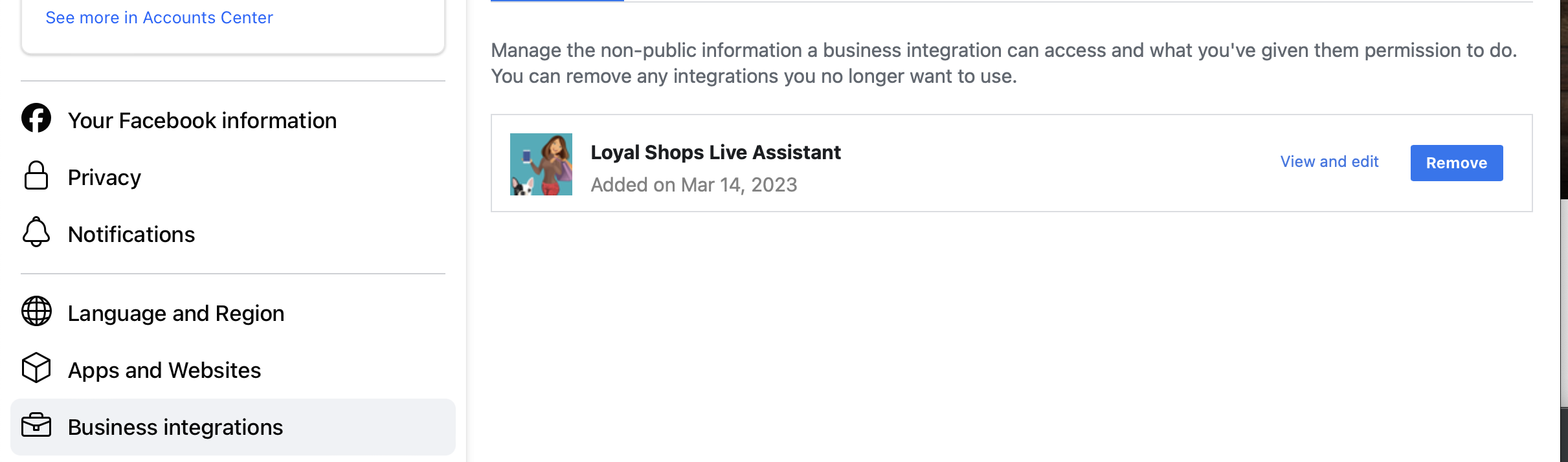Image resolution: width=1568 pixels, height=462 pixels.
Task: Follow See more in Accounts Center link
Action: [159, 17]
